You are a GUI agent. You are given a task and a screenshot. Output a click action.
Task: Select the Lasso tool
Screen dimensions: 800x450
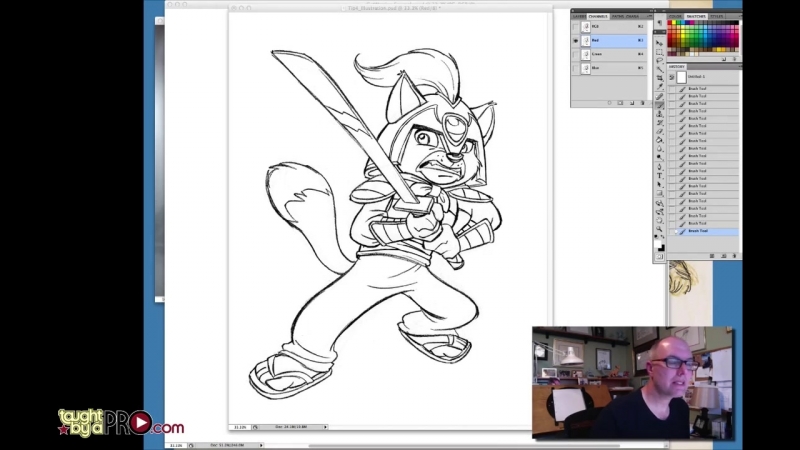click(659, 61)
